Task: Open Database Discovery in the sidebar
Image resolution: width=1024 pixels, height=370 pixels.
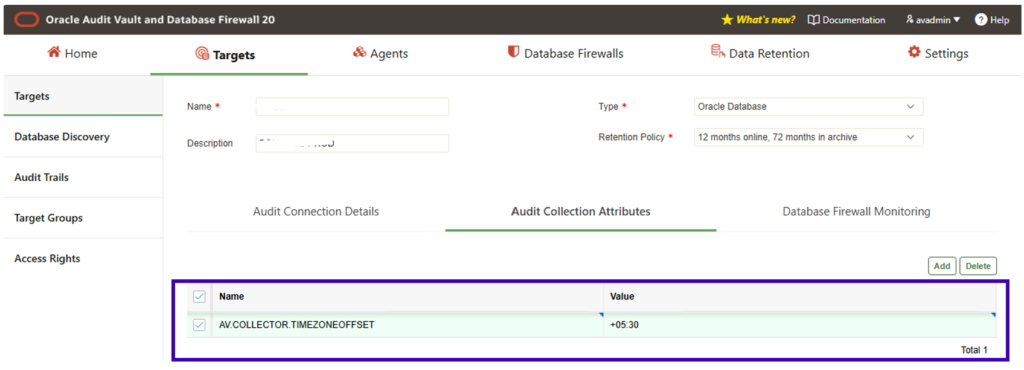Action: [x=83, y=137]
